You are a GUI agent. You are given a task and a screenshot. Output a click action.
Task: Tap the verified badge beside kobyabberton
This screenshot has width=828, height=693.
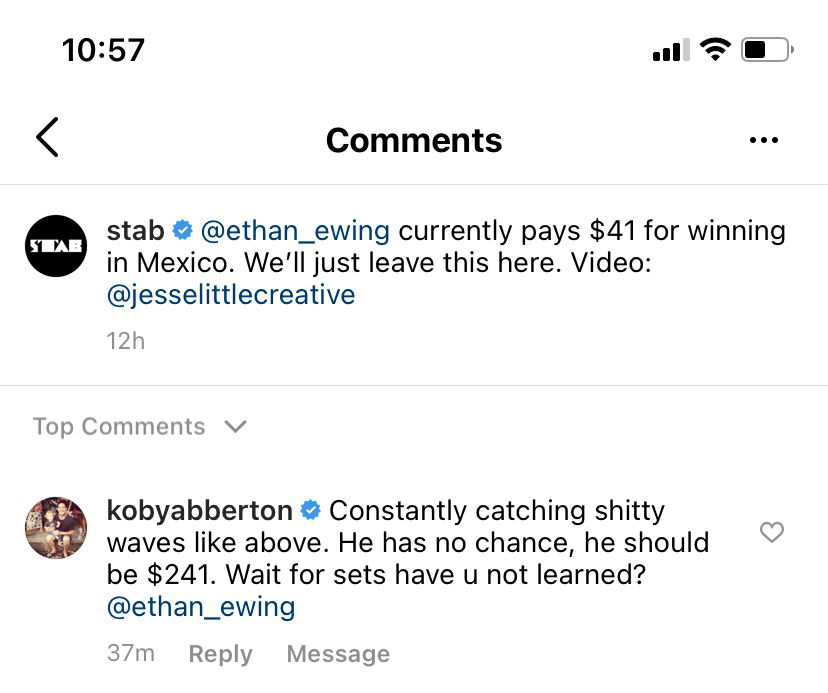(x=311, y=510)
